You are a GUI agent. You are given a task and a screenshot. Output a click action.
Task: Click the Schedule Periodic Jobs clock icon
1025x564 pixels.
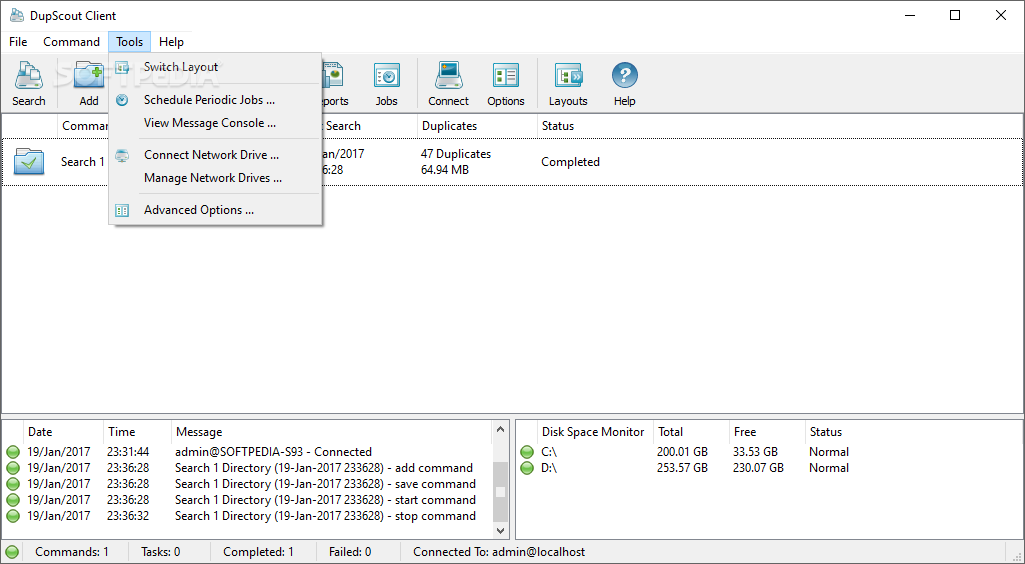[x=122, y=100]
